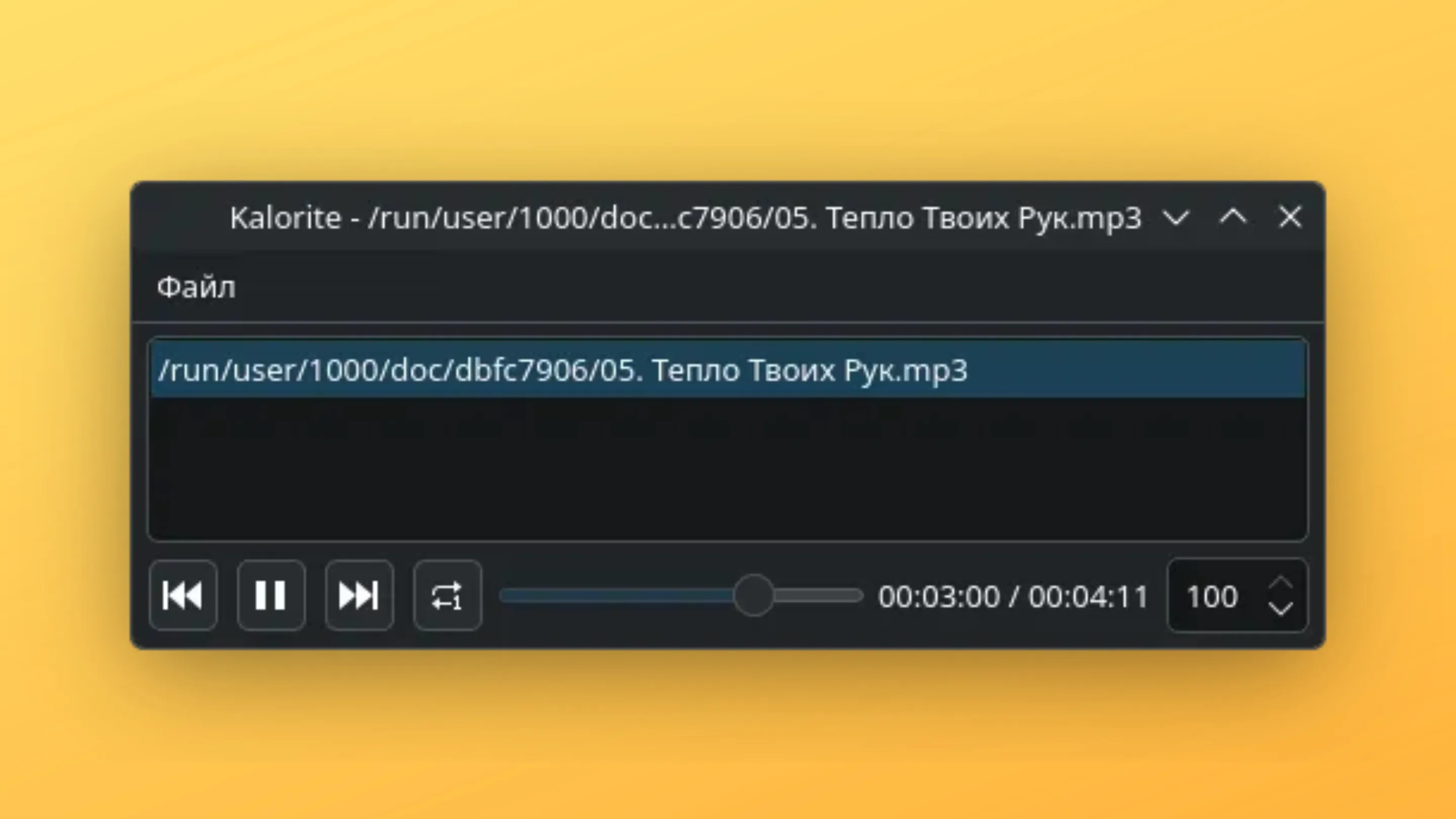Toggle the repeat-one track mode
The image size is (1456, 819).
(x=447, y=595)
